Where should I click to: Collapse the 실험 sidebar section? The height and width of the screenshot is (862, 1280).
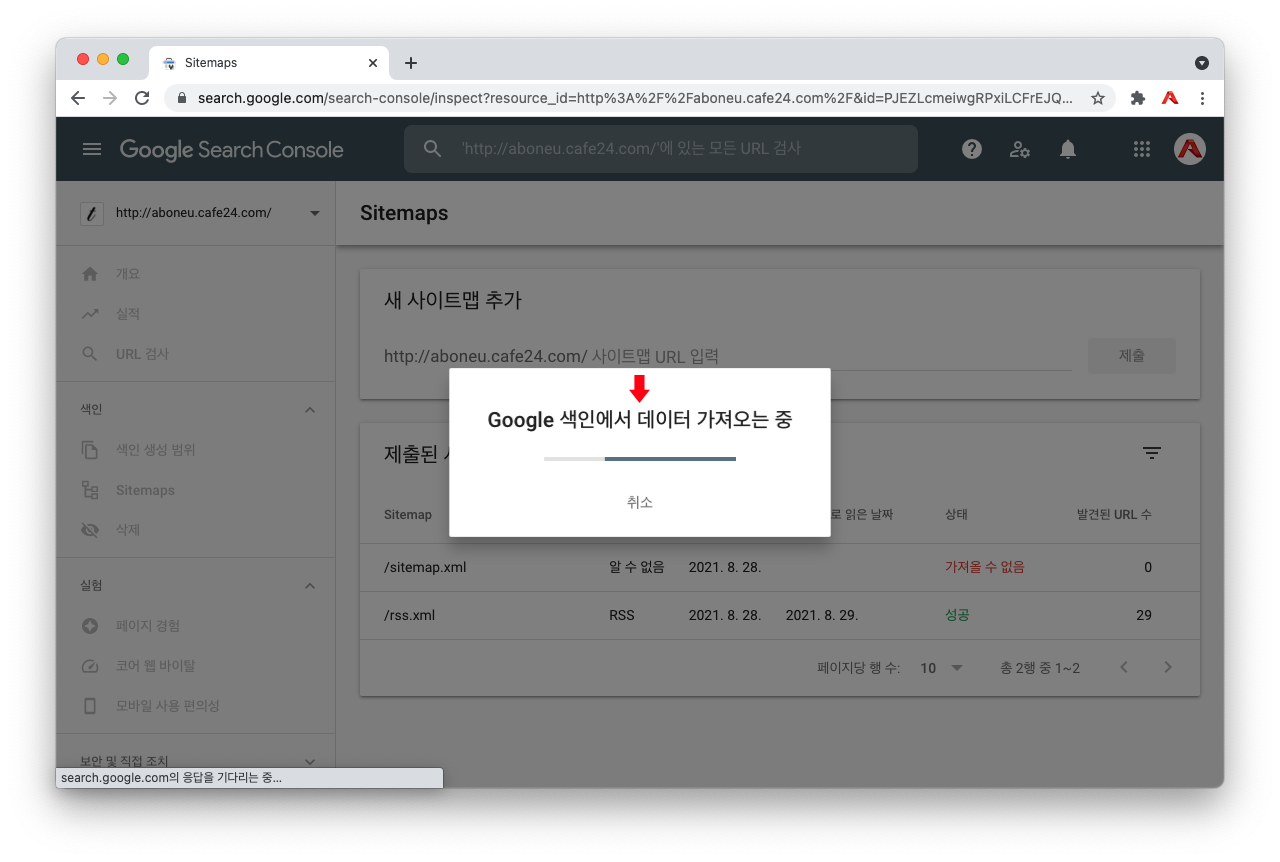(x=310, y=586)
